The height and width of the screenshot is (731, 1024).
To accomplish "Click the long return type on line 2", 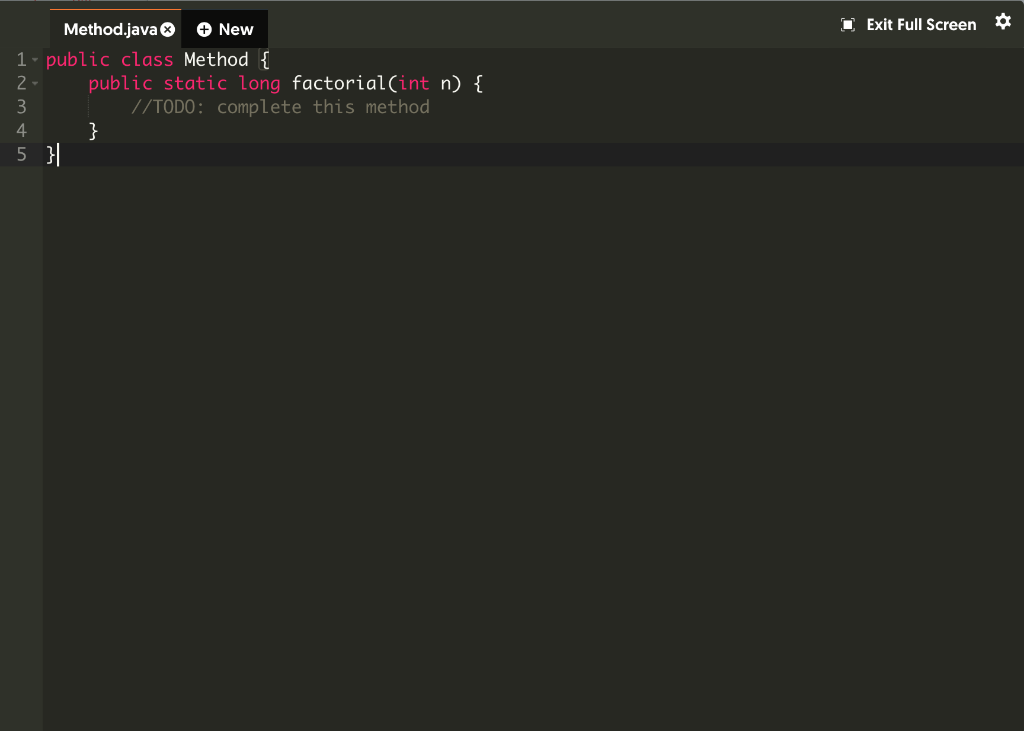I will click(x=259, y=83).
